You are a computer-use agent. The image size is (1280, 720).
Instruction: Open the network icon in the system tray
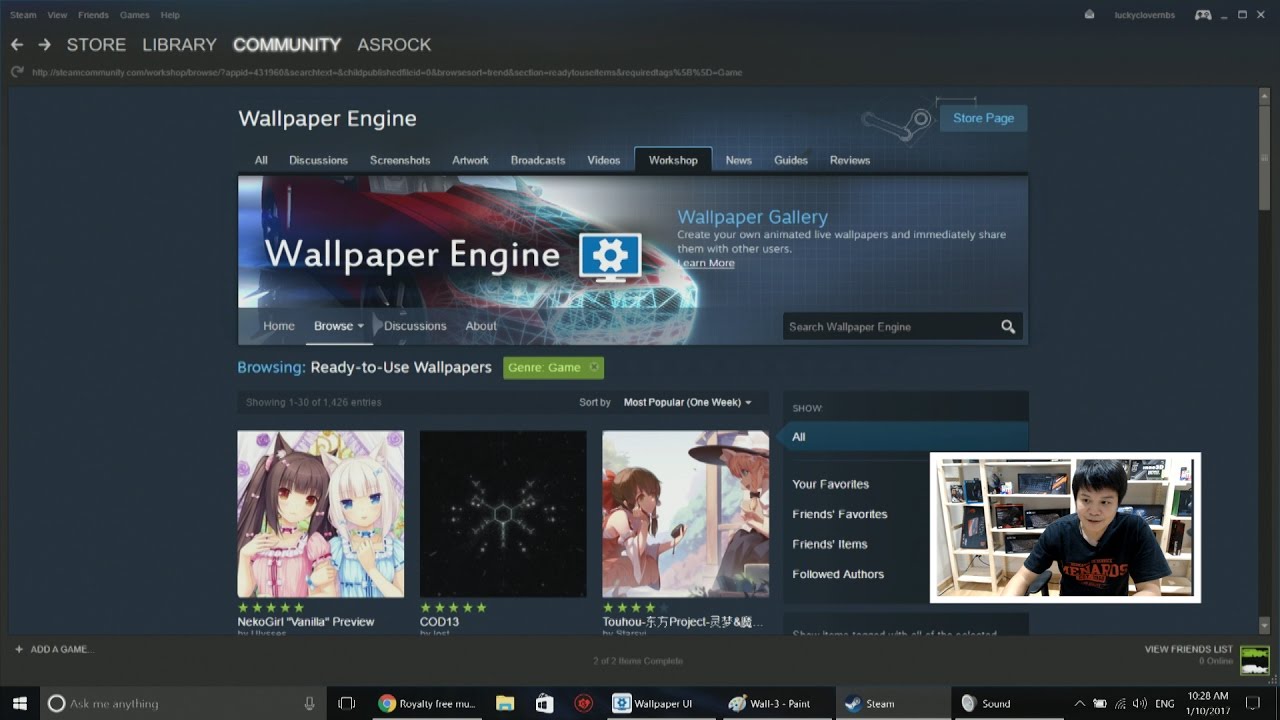coord(1120,703)
